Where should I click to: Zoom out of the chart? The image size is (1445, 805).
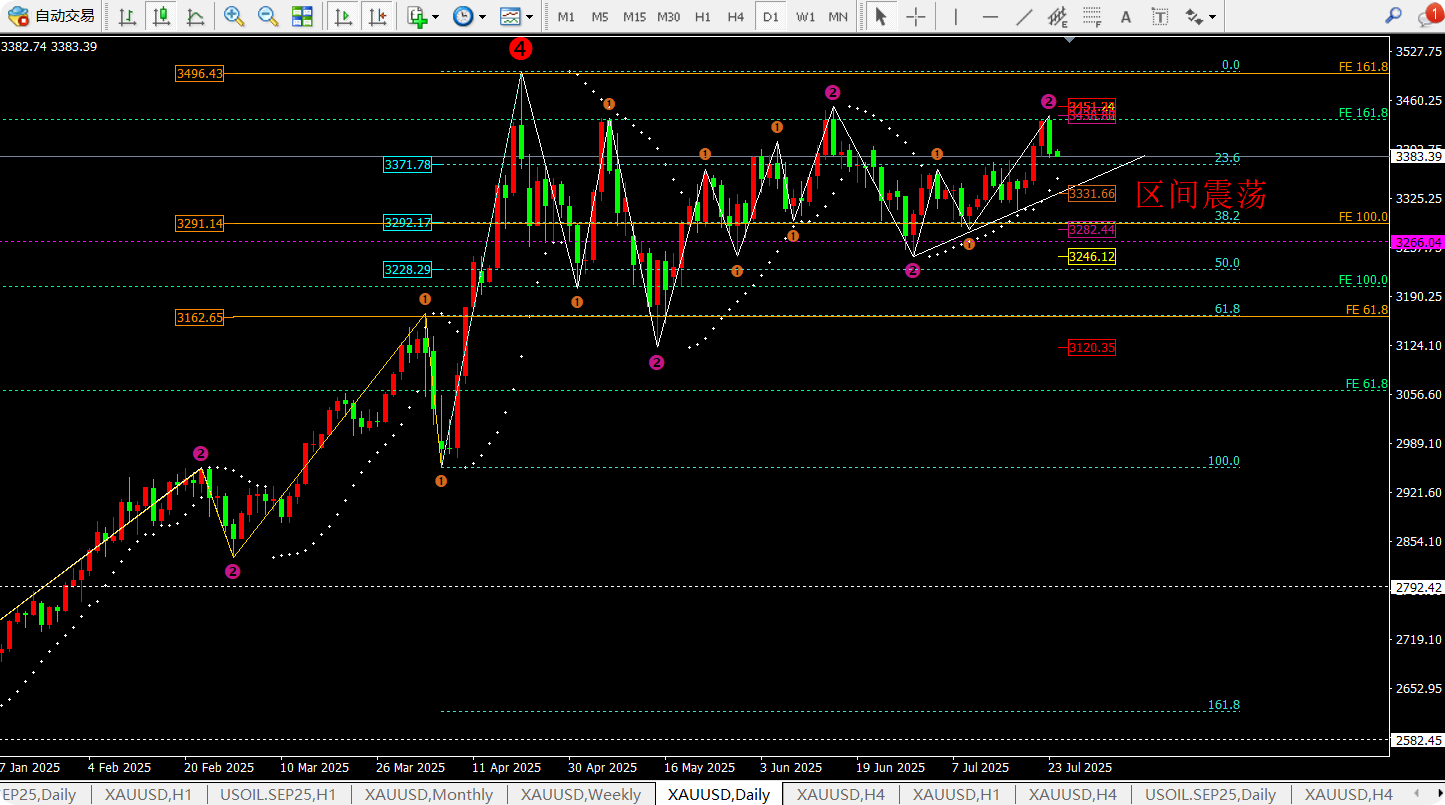coord(267,16)
